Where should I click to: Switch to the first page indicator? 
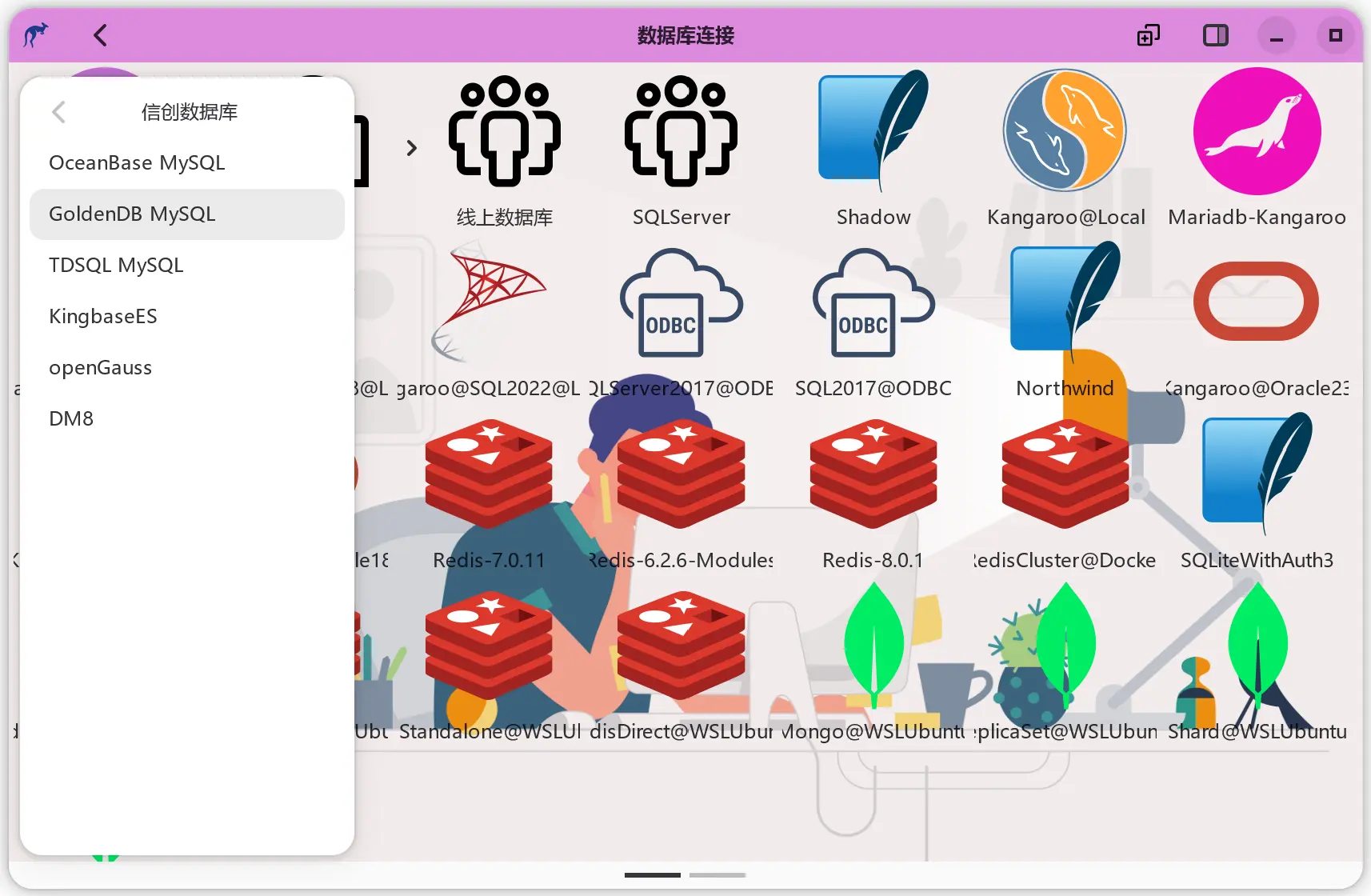click(653, 875)
